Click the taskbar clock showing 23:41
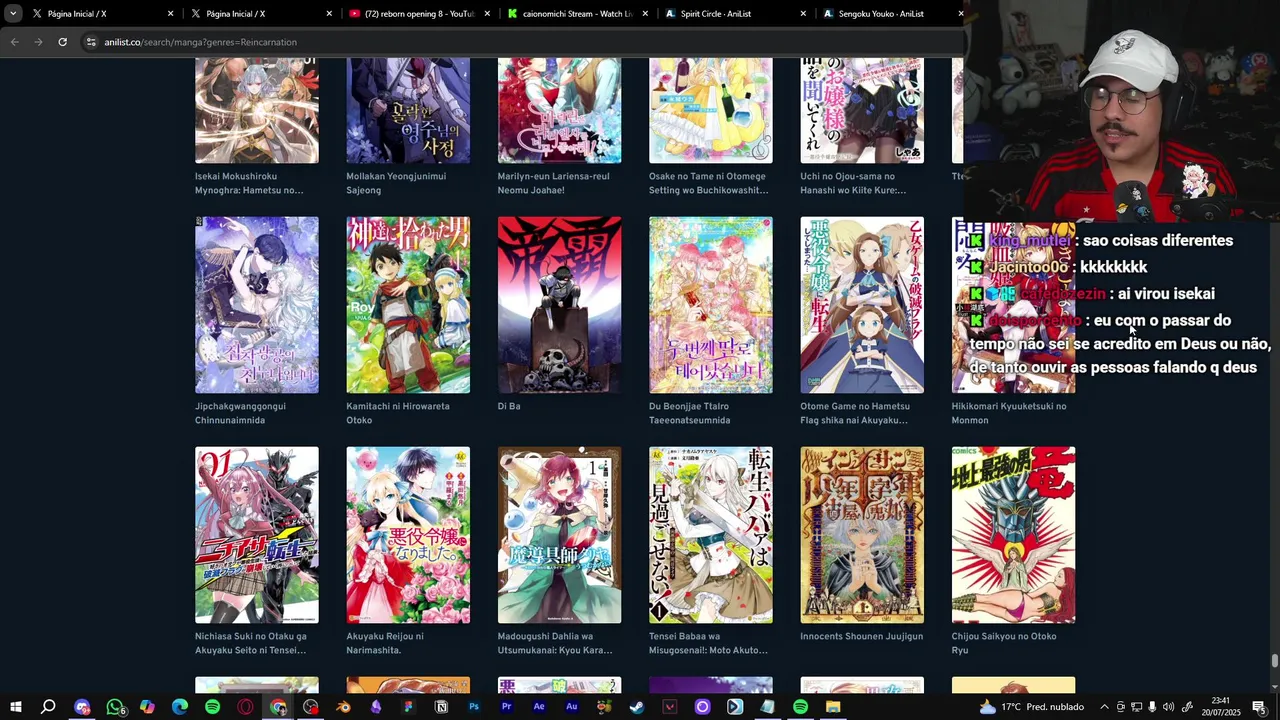This screenshot has width=1280, height=720. click(1220, 707)
